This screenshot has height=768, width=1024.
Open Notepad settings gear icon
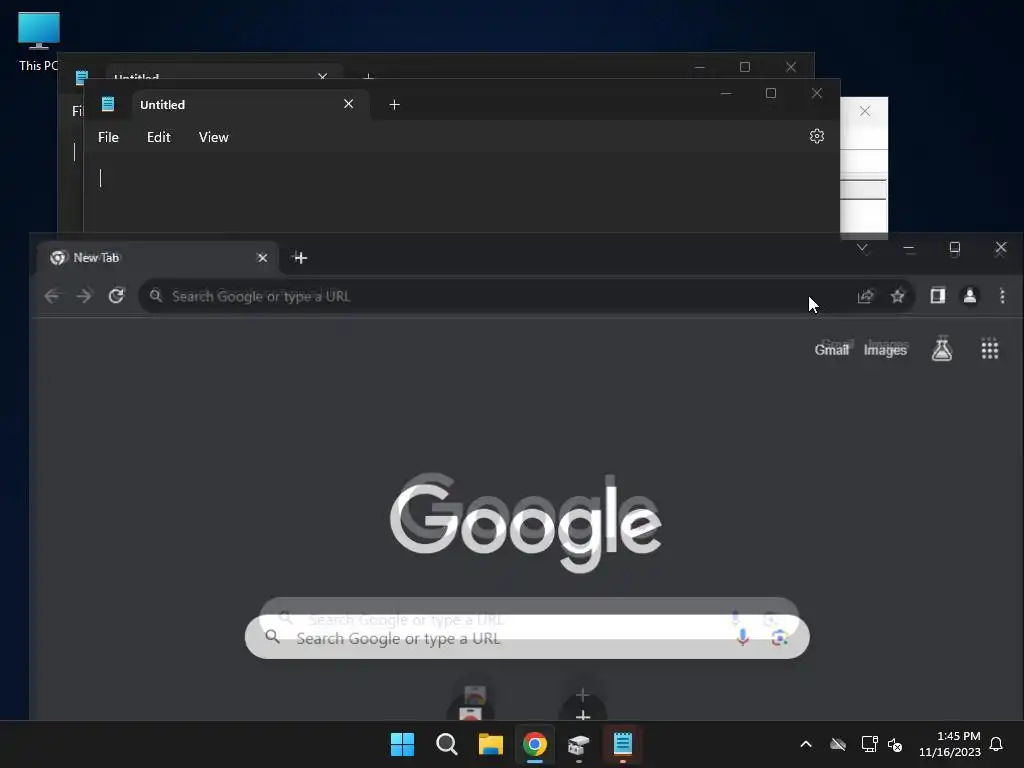tap(816, 136)
